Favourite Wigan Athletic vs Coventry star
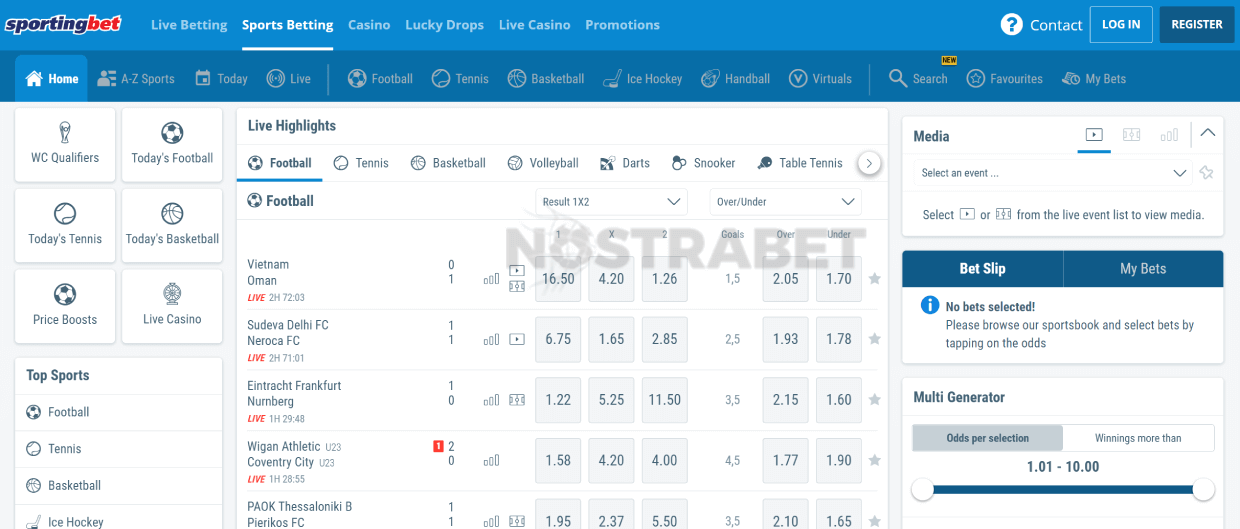This screenshot has height=529, width=1240. (875, 461)
